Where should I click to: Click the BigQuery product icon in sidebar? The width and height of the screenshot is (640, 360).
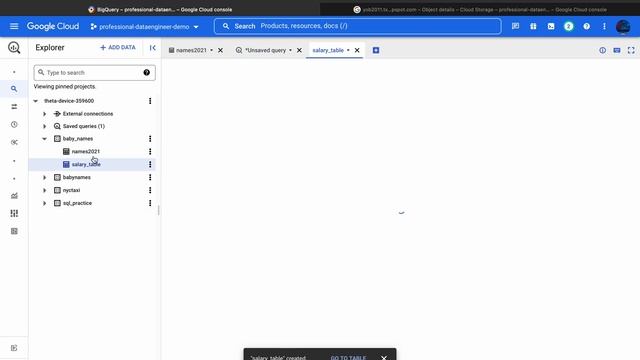tap(14, 48)
